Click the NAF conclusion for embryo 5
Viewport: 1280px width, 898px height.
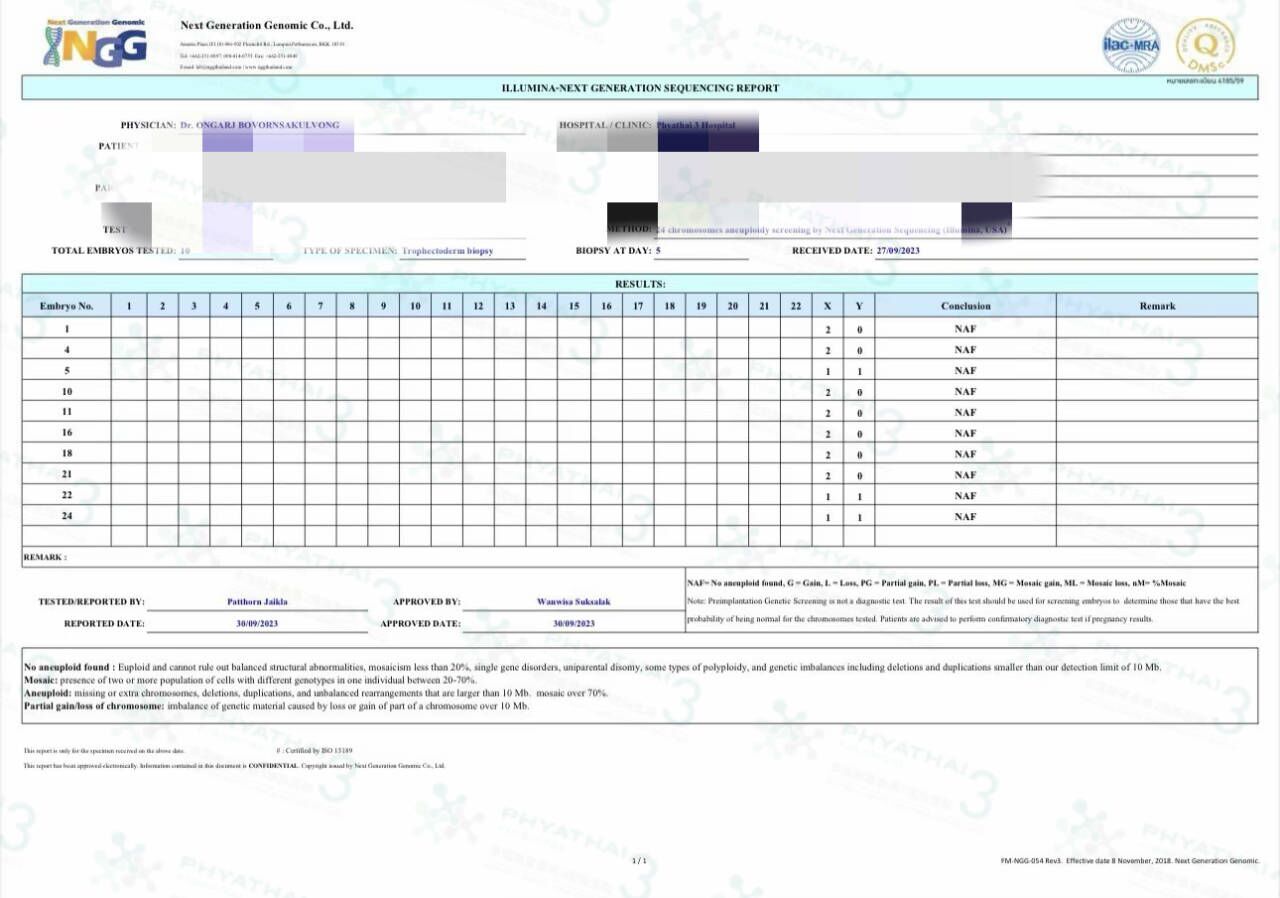(x=965, y=371)
